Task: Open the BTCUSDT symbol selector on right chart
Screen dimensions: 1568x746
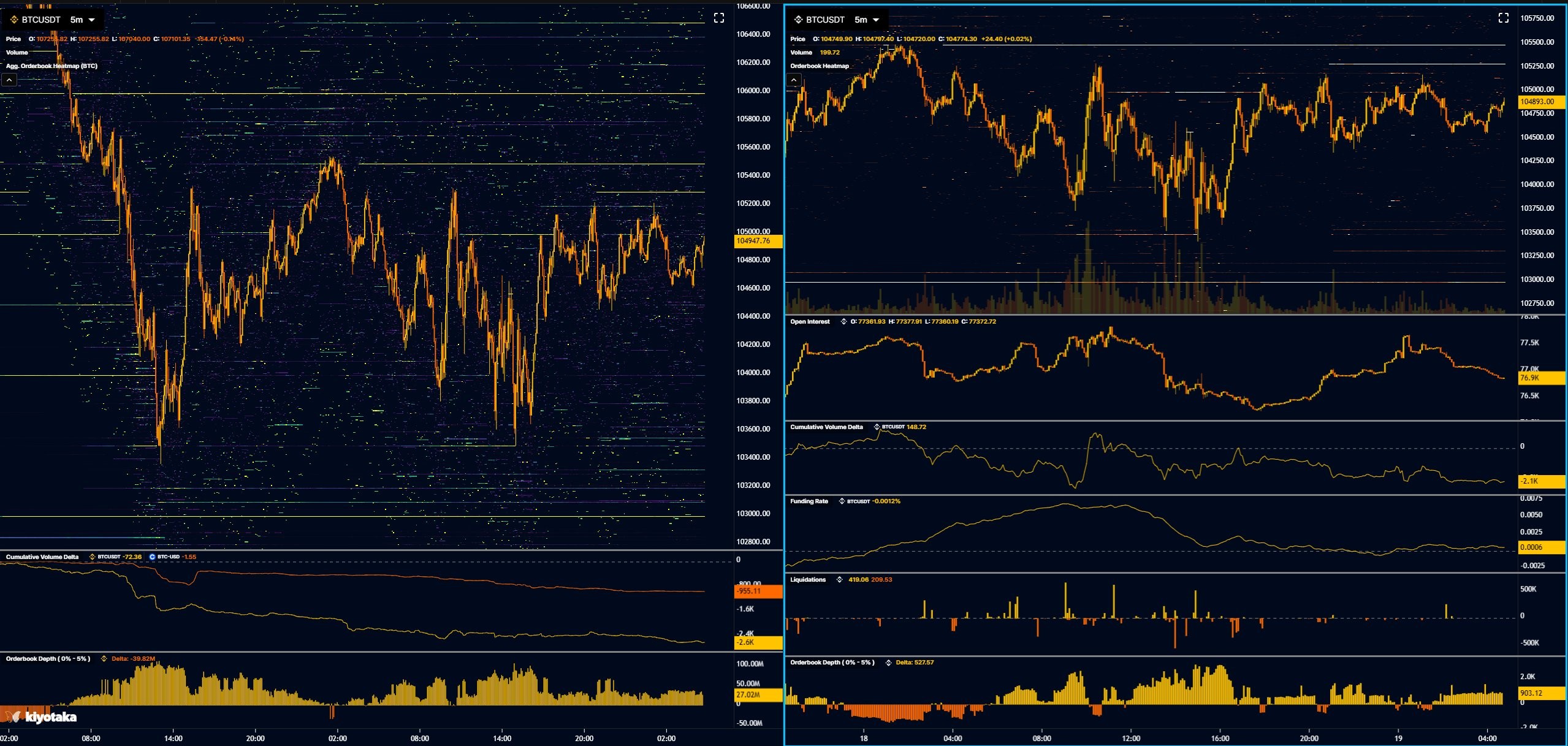Action: coord(825,20)
